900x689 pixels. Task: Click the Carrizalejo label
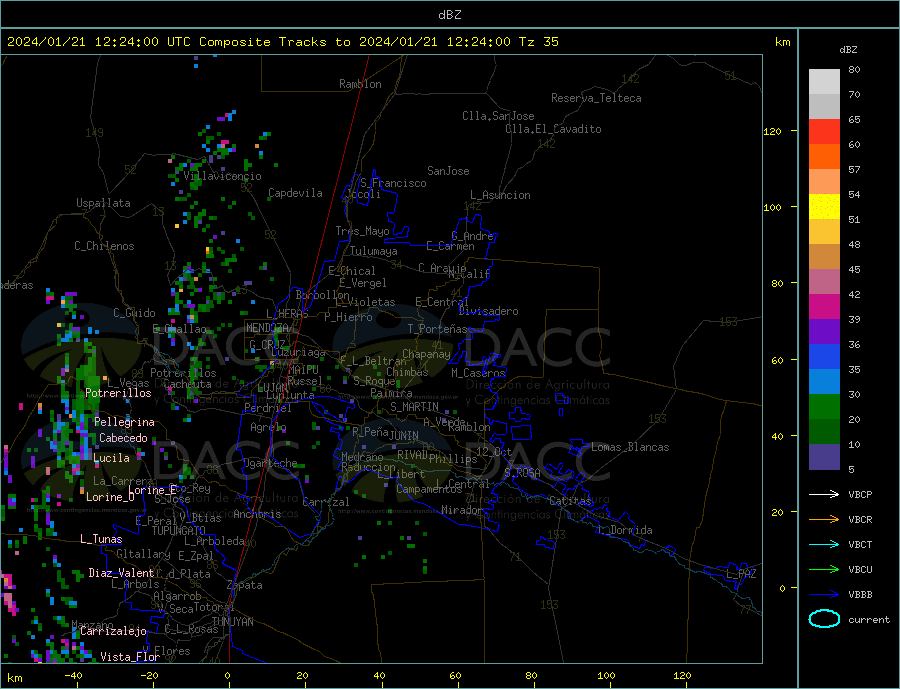click(113, 632)
